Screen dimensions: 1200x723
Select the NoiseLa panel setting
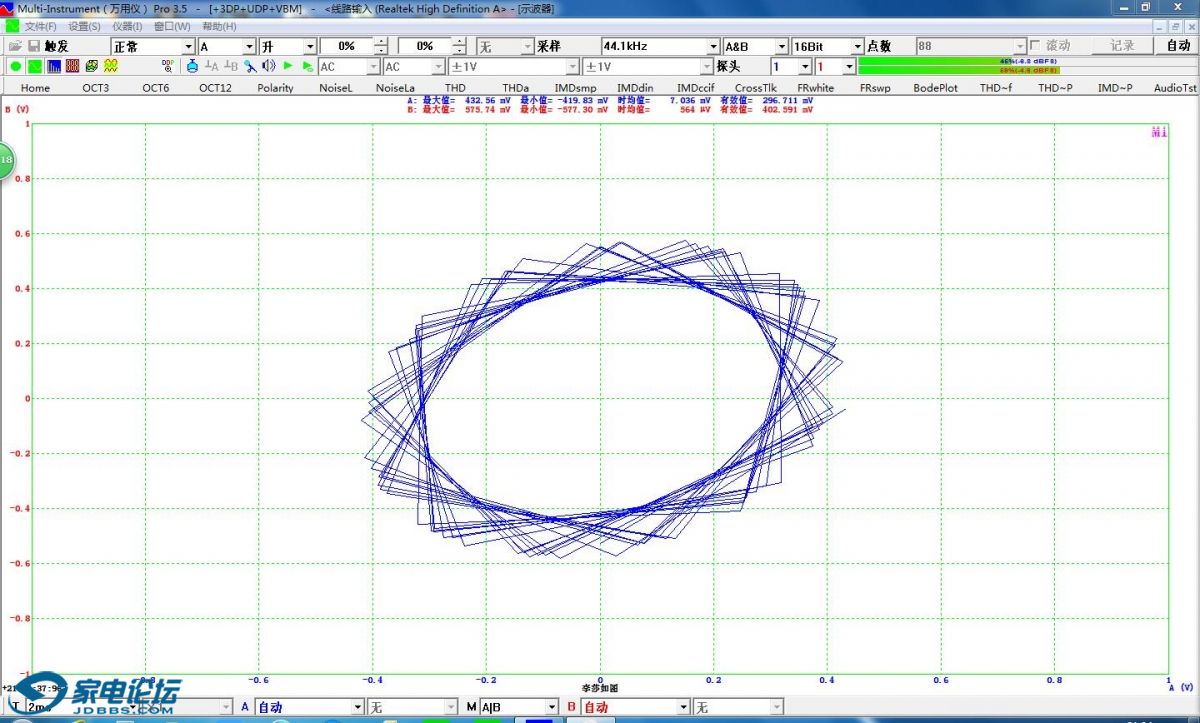click(395, 88)
